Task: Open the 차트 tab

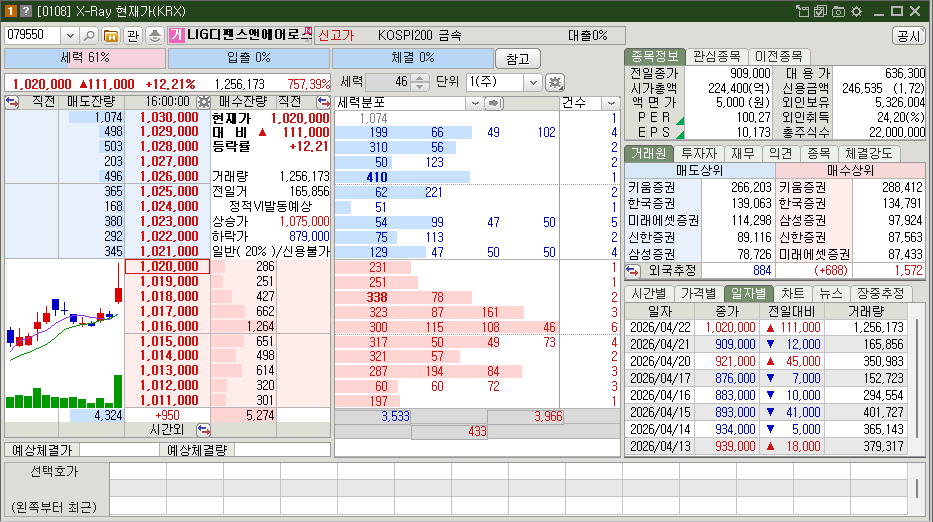Action: point(793,293)
